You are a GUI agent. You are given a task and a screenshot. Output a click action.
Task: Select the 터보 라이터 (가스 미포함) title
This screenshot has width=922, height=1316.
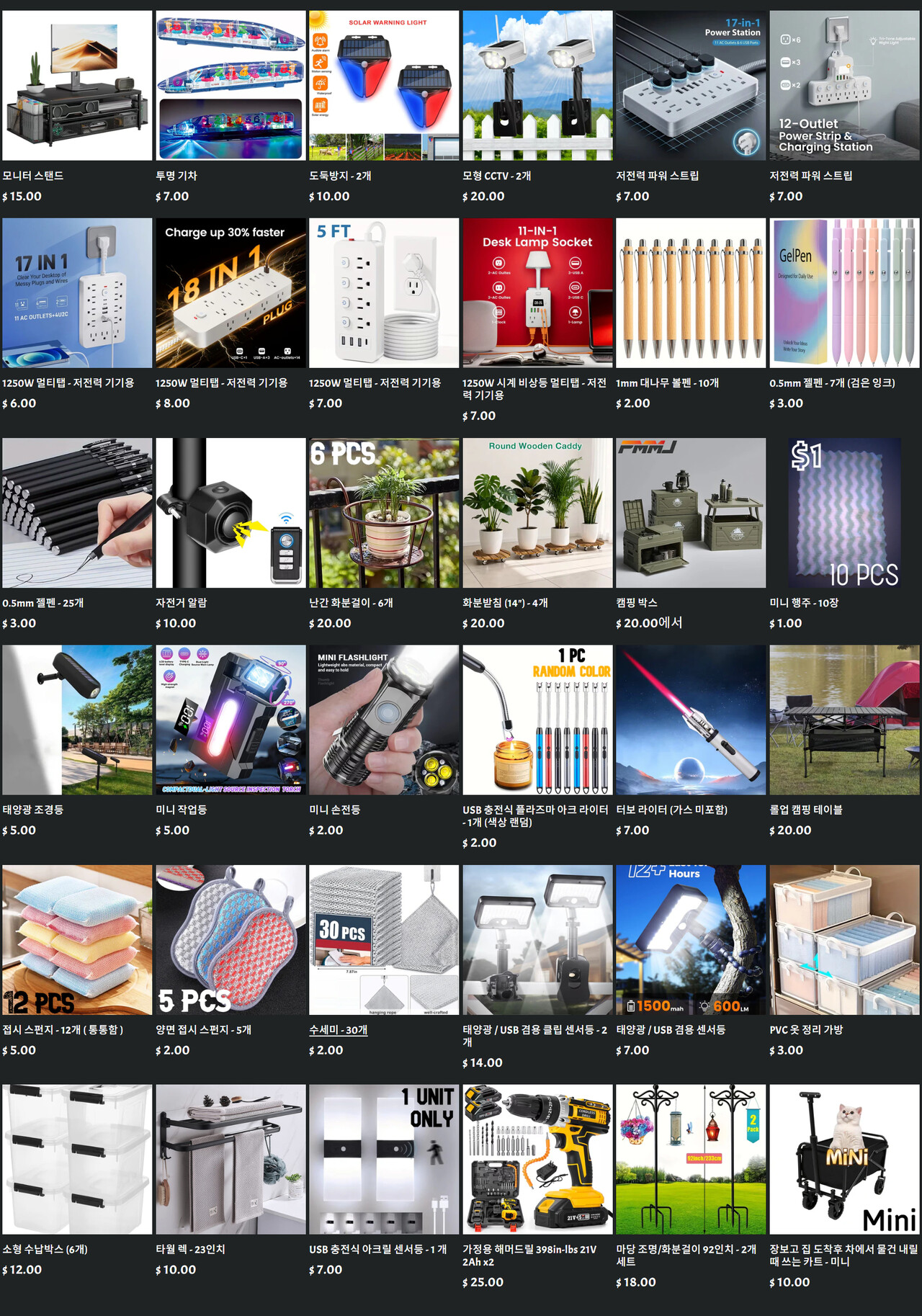point(671,810)
